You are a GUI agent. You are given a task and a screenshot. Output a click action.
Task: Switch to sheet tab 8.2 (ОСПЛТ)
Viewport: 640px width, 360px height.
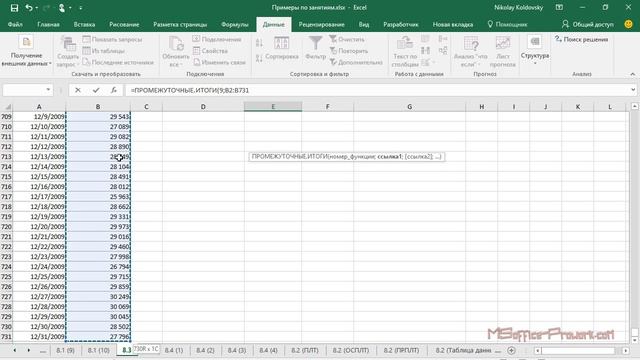(x=351, y=351)
